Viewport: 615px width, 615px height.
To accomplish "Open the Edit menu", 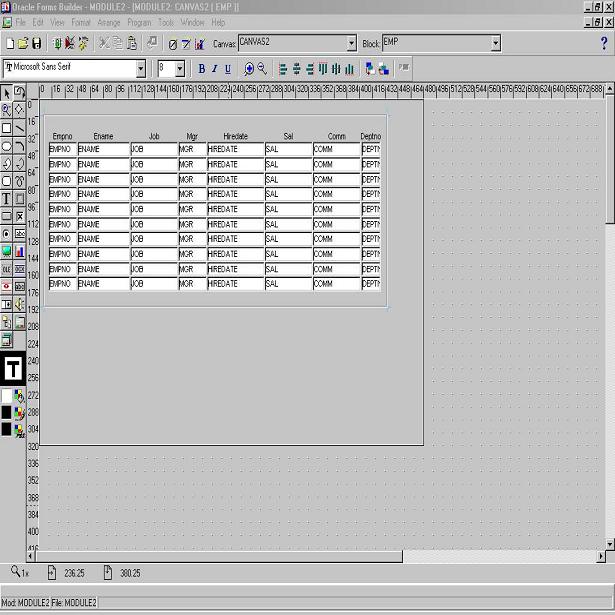I will (38, 22).
